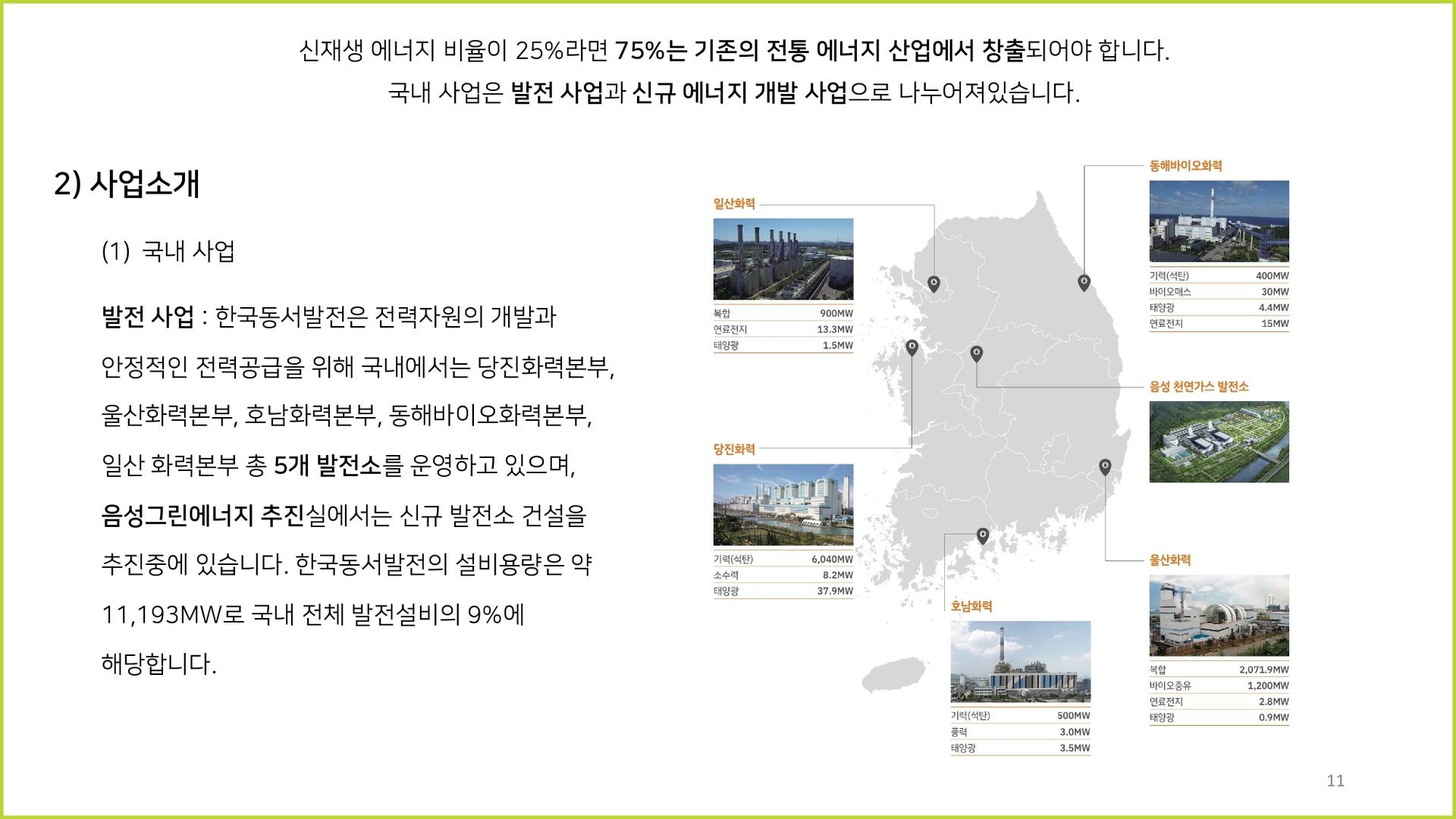
Task: Click the 400MW coal value
Action: pyautogui.click(x=1272, y=276)
